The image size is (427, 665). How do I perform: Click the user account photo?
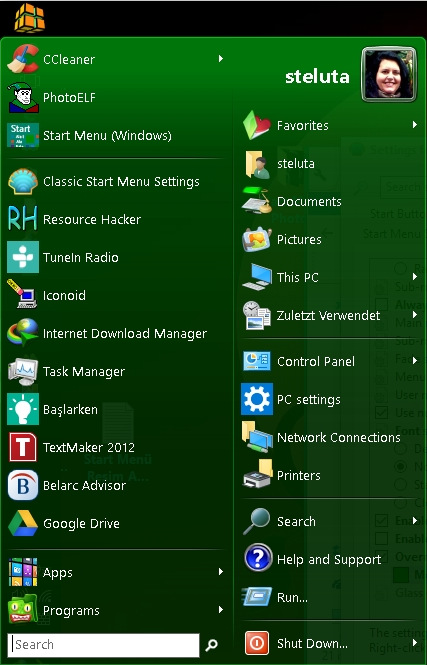click(x=389, y=75)
